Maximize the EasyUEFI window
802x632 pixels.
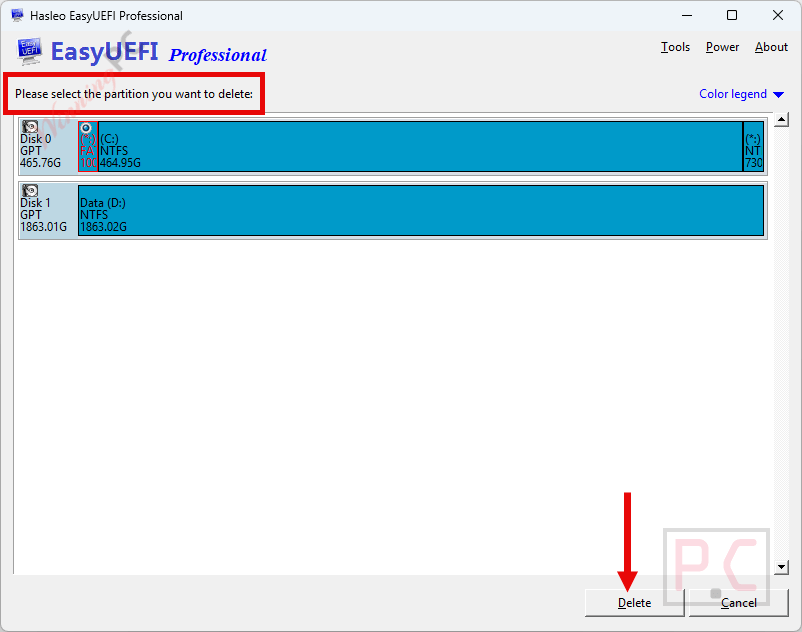point(732,15)
